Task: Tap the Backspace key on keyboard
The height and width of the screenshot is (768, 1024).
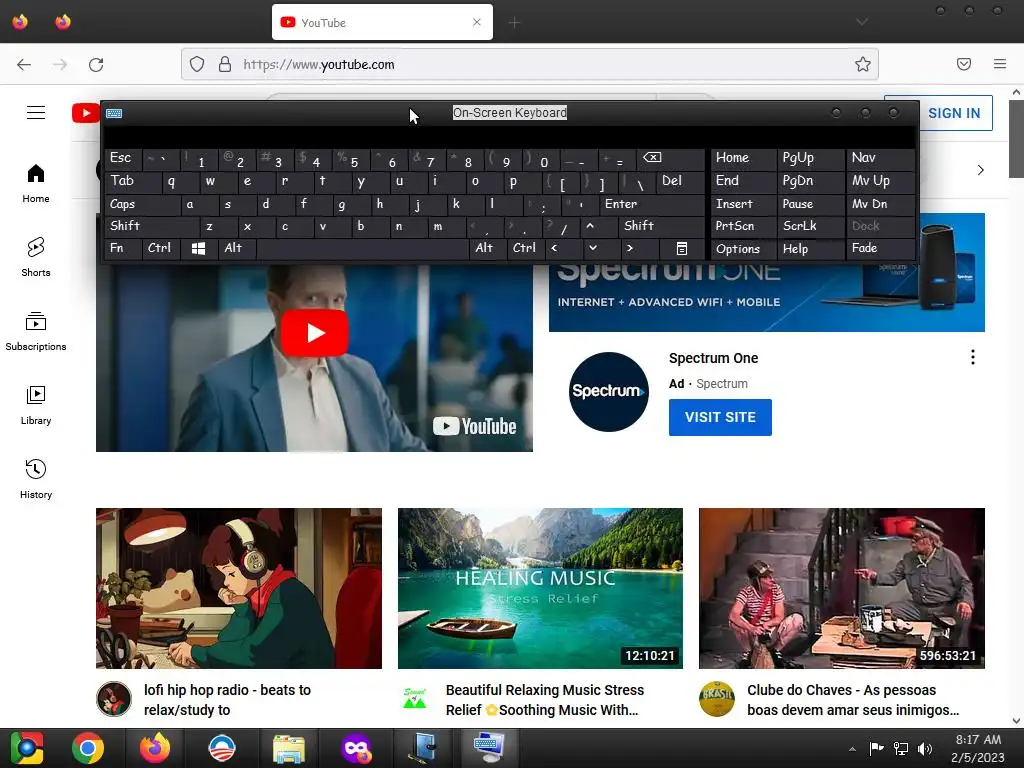Action: click(x=671, y=159)
